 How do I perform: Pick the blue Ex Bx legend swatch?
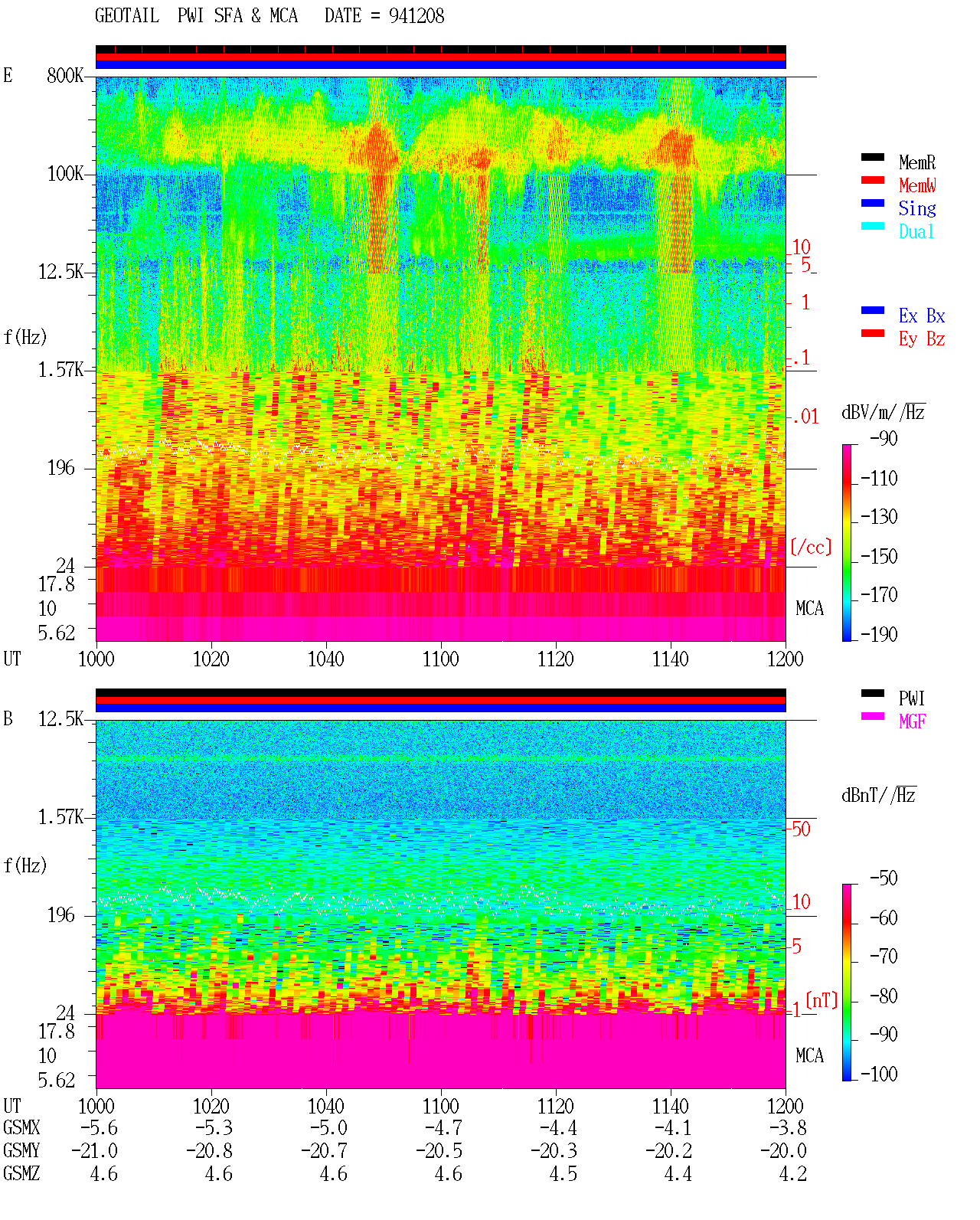pos(872,311)
